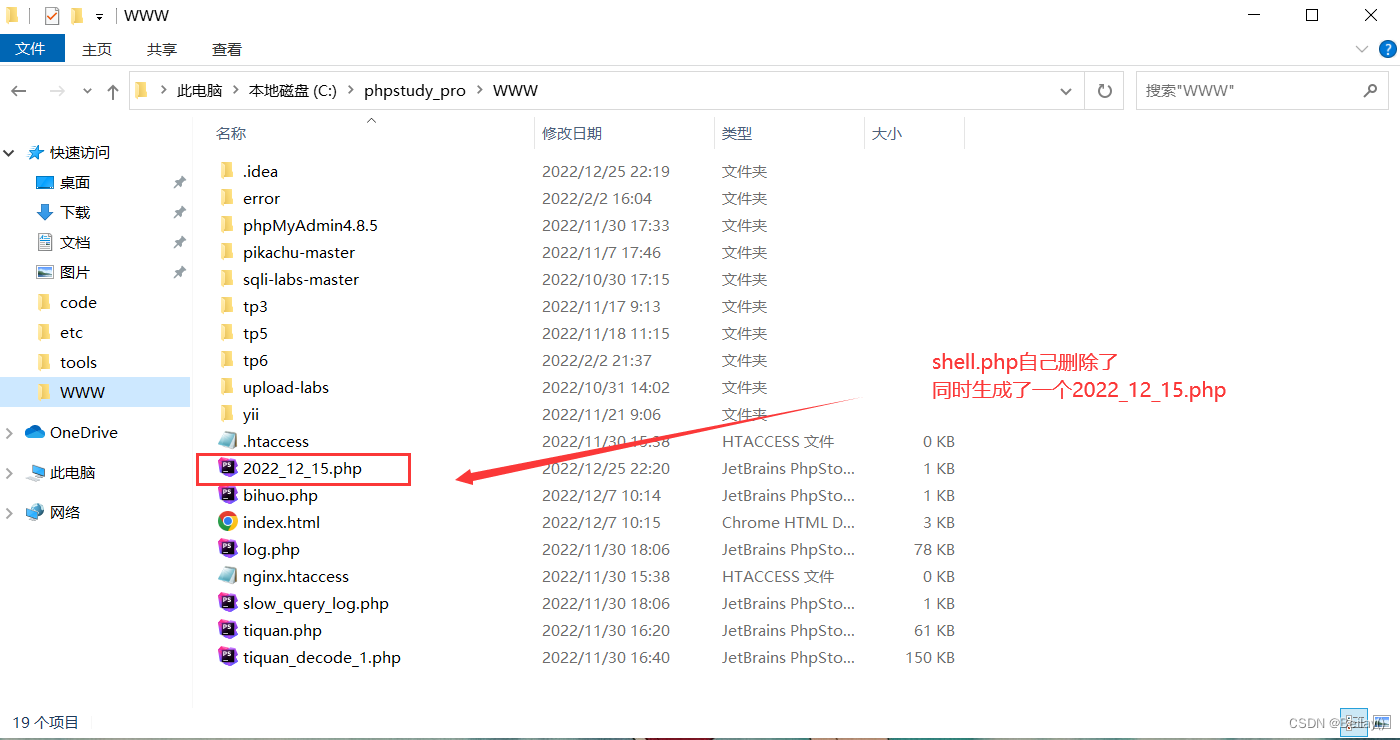Open the help question mark icon
Image resolution: width=1400 pixels, height=740 pixels.
tap(1388, 48)
